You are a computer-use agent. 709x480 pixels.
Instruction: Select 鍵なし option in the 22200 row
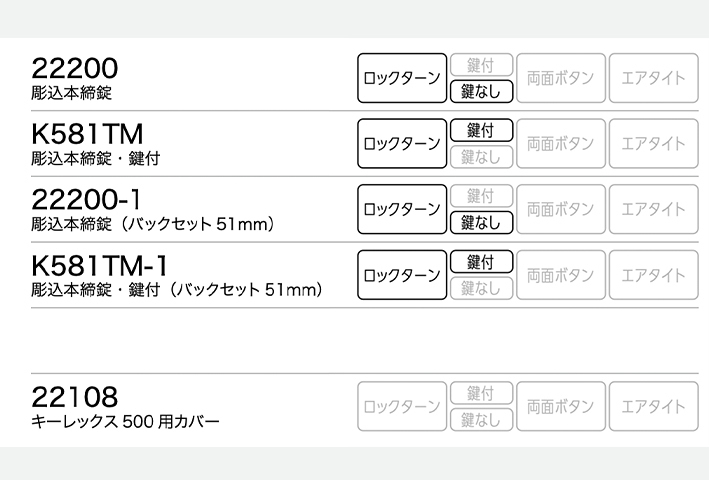pyautogui.click(x=481, y=92)
